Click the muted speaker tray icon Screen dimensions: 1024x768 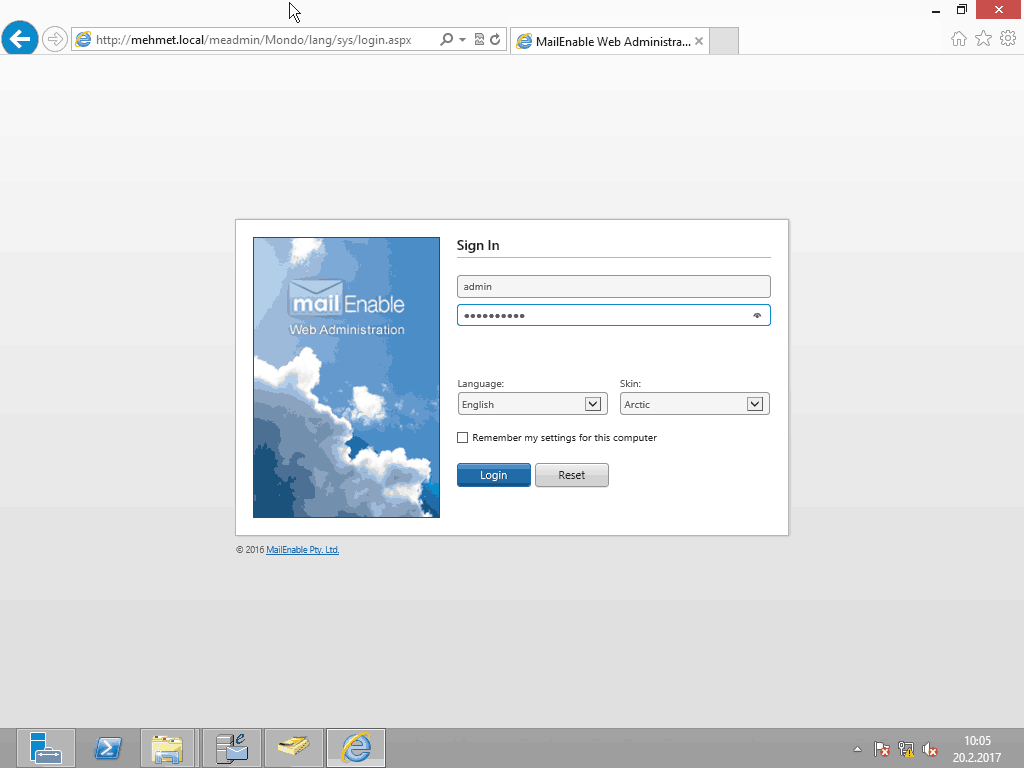click(x=930, y=749)
